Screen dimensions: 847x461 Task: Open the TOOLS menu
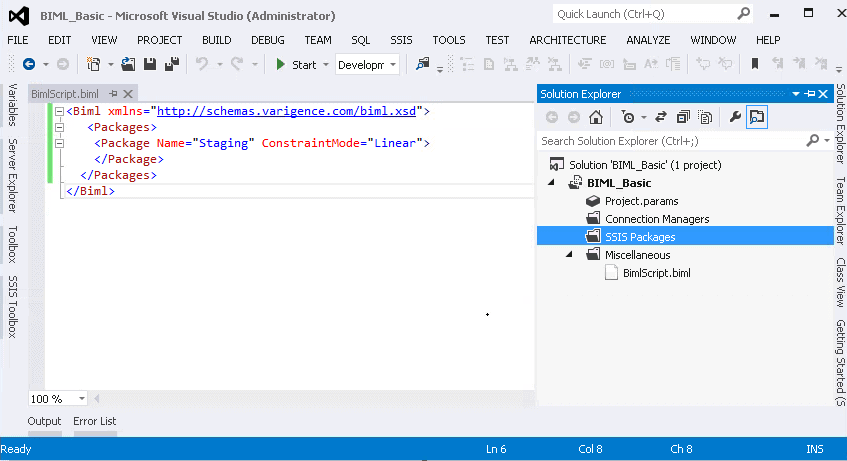(x=449, y=40)
